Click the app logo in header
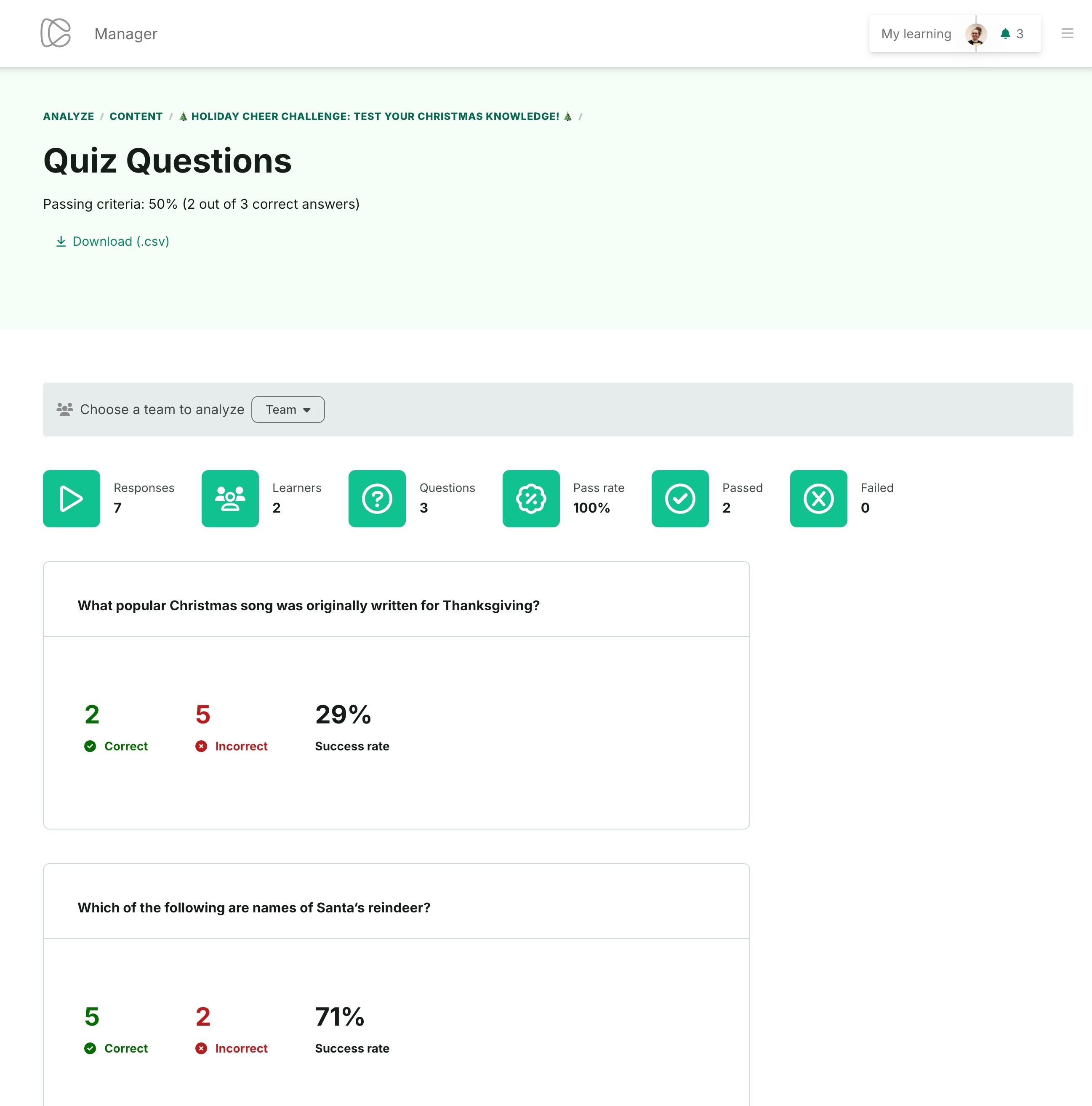 point(56,33)
